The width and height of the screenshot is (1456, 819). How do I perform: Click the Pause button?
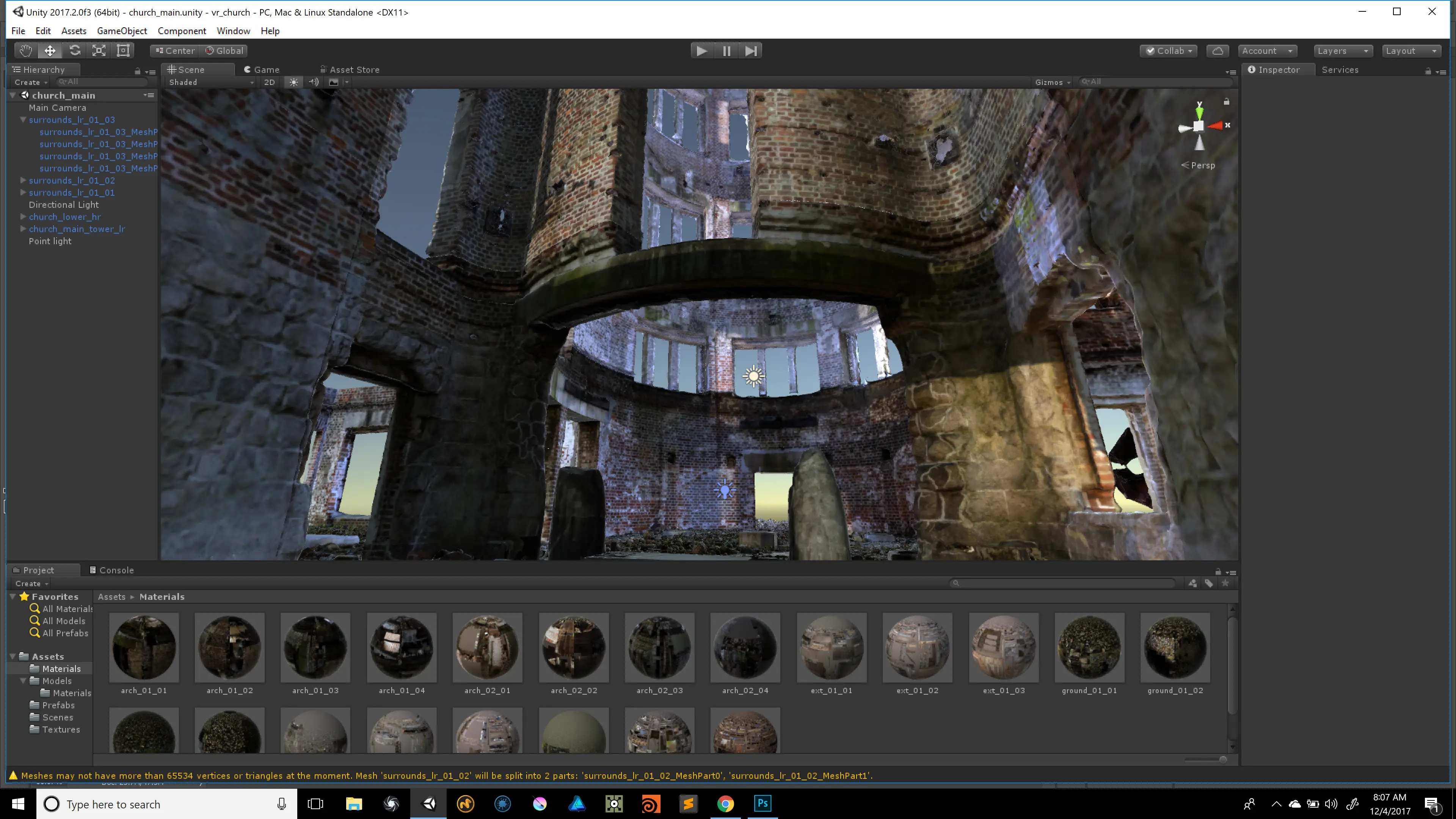[x=726, y=51]
